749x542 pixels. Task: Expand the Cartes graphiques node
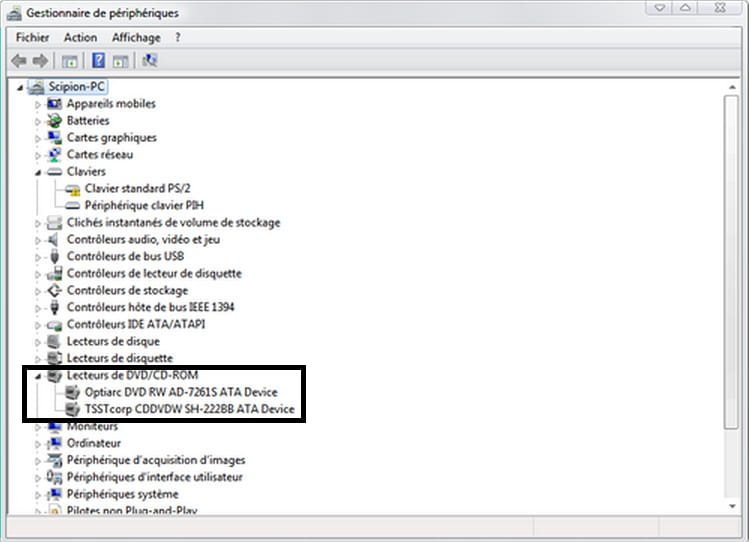(39, 138)
